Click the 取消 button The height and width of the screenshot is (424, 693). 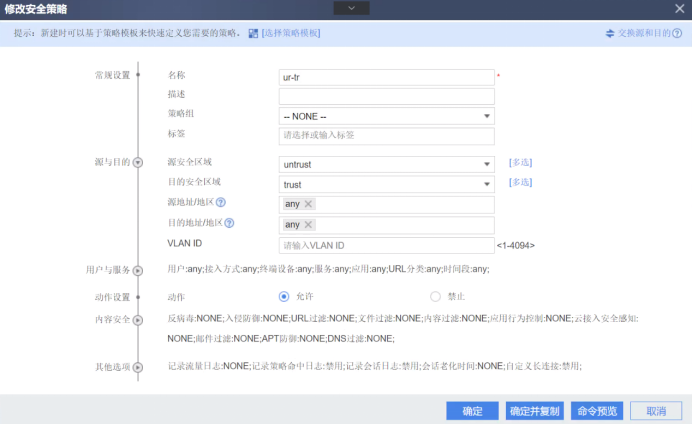coord(656,411)
